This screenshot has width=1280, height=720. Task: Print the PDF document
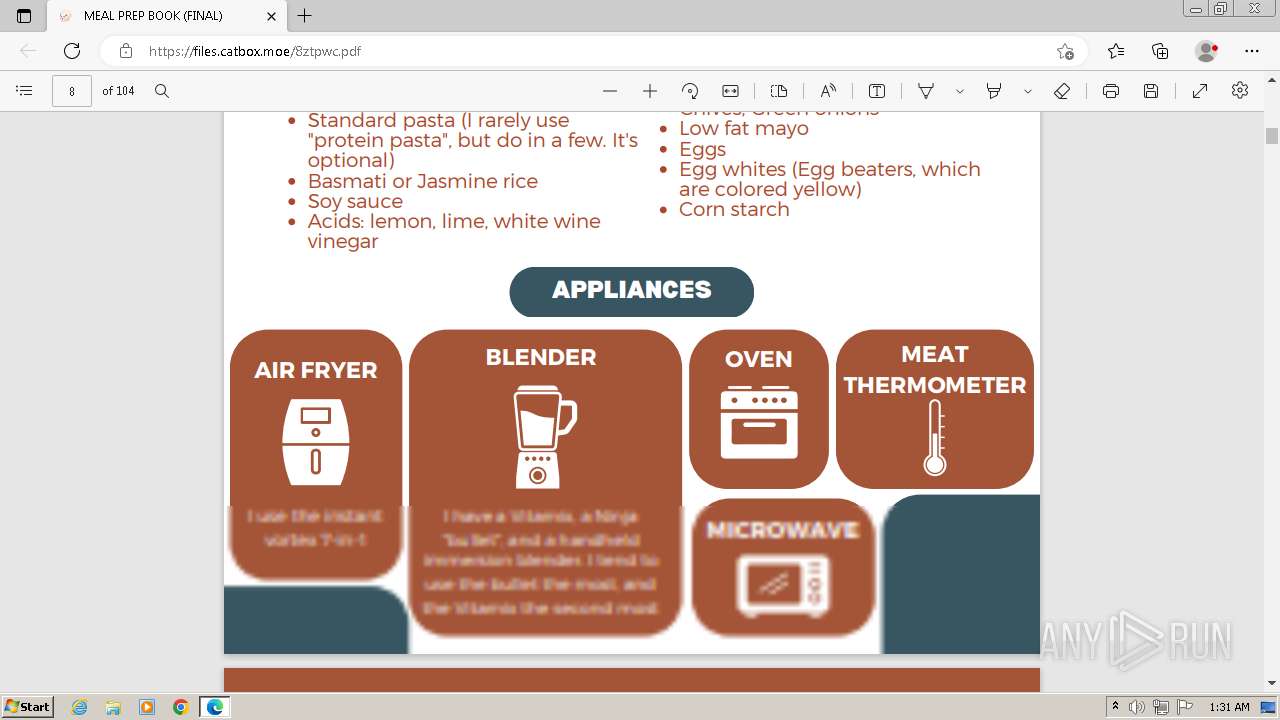pos(1111,91)
